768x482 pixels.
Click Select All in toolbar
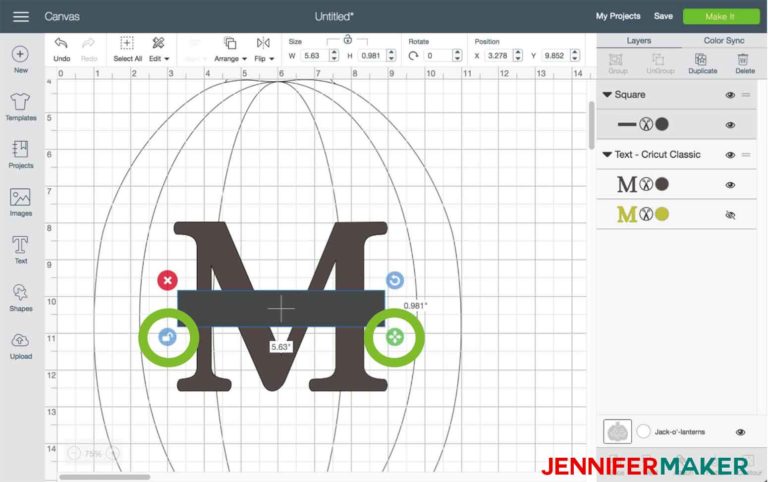127,49
